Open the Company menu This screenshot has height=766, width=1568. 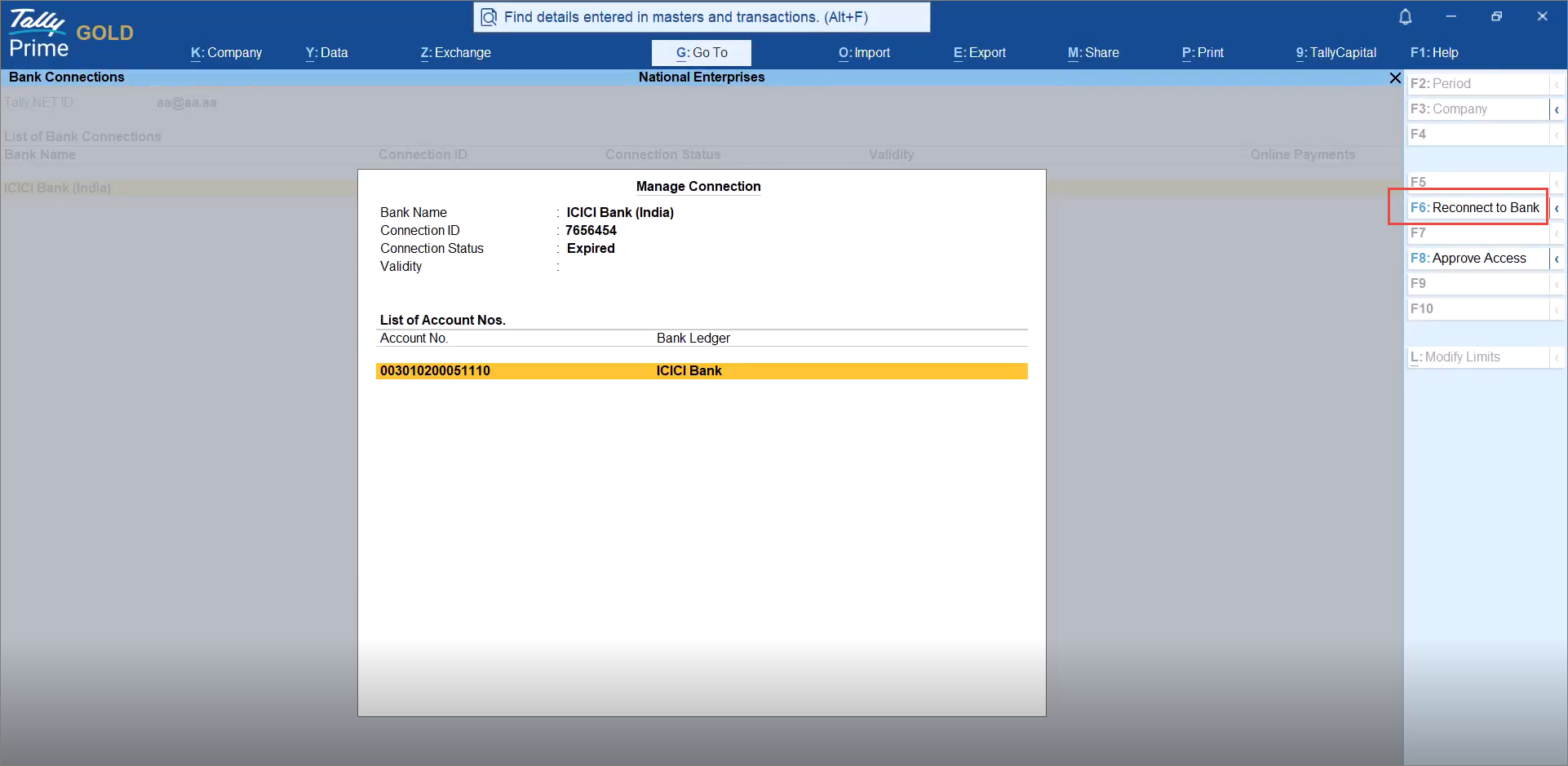[x=227, y=52]
